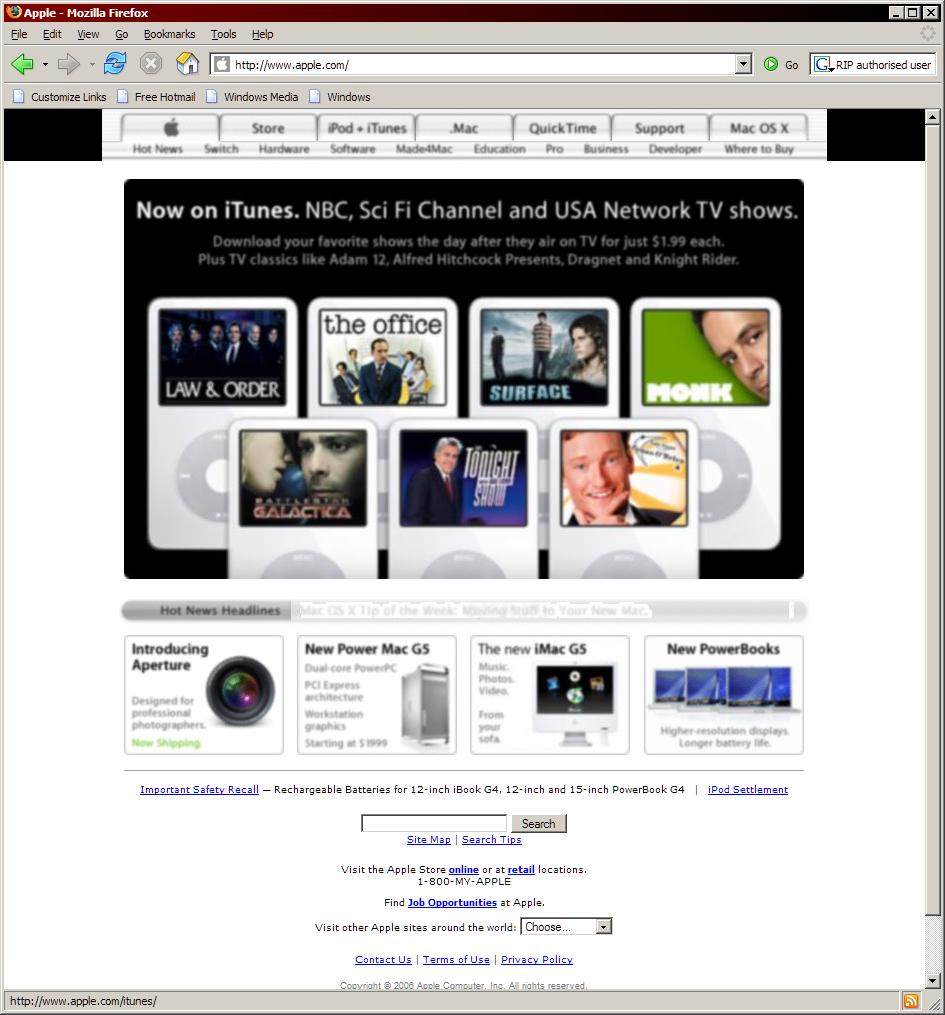This screenshot has height=1015, width=945.
Task: Open the View menu
Action: click(88, 34)
